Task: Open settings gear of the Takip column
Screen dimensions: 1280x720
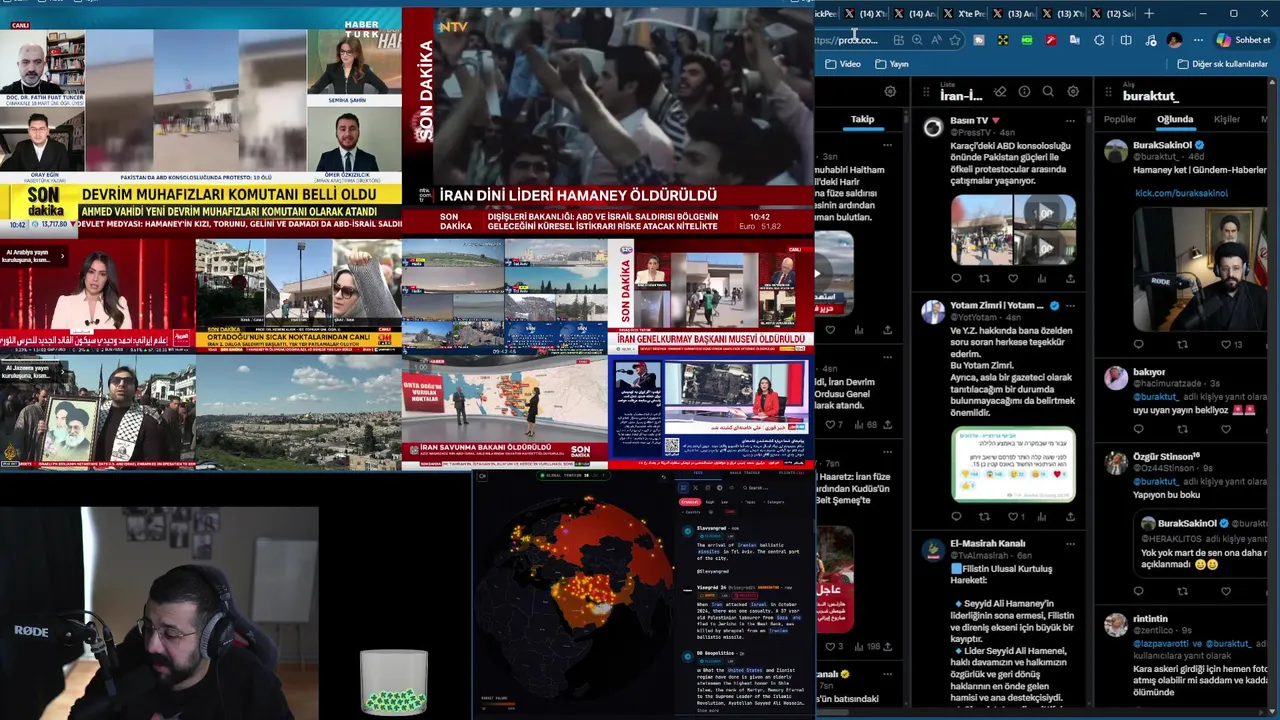Action: click(890, 92)
